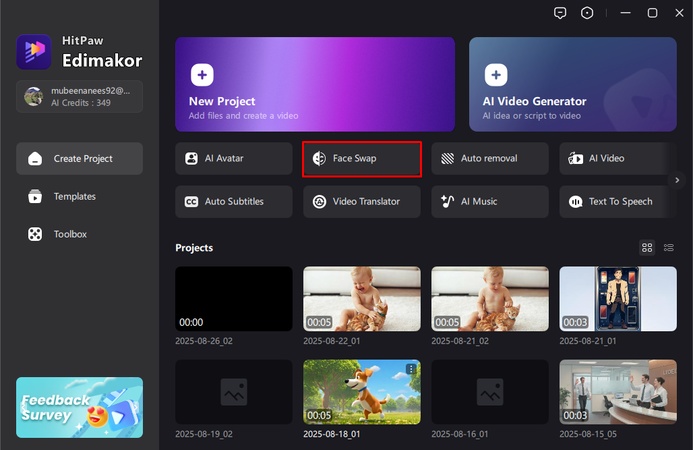Image resolution: width=693 pixels, height=450 pixels.
Task: Open the AI Video tool
Action: (x=614, y=158)
